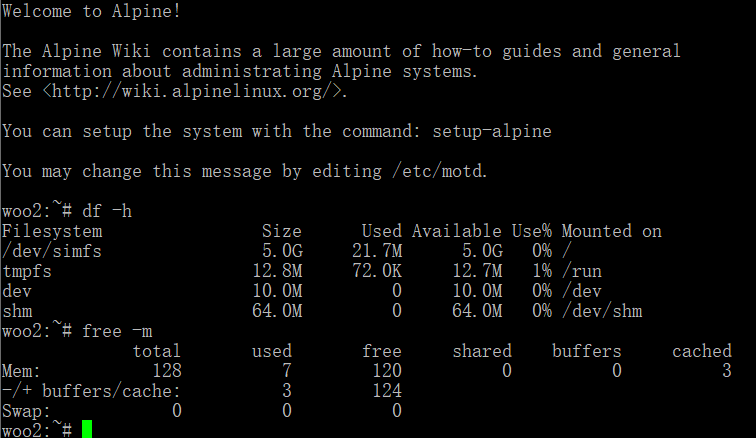Click the '128' total memory value
This screenshot has width=756, height=438.
[x=167, y=371]
